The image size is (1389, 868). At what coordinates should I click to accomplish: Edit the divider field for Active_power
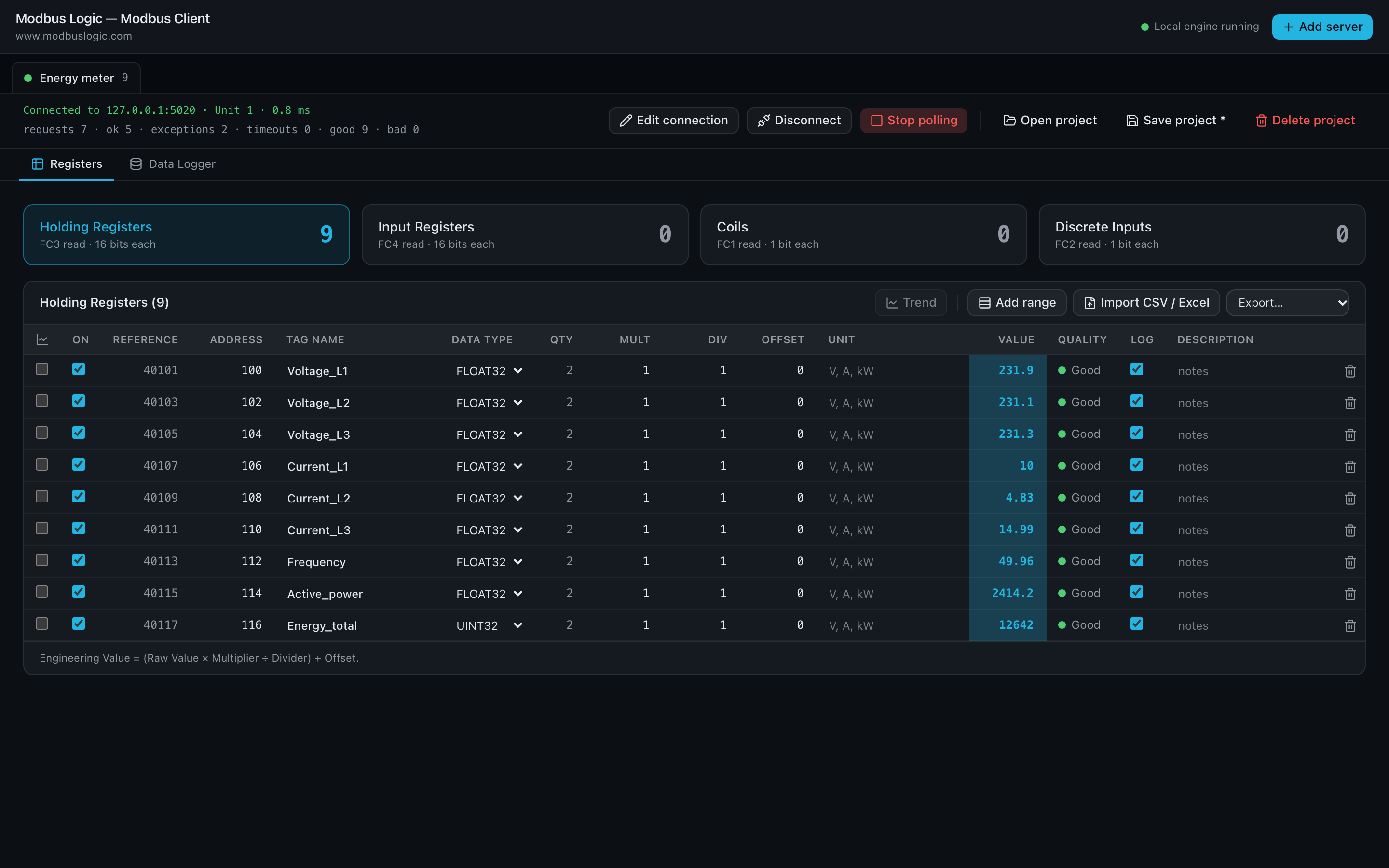point(700,593)
